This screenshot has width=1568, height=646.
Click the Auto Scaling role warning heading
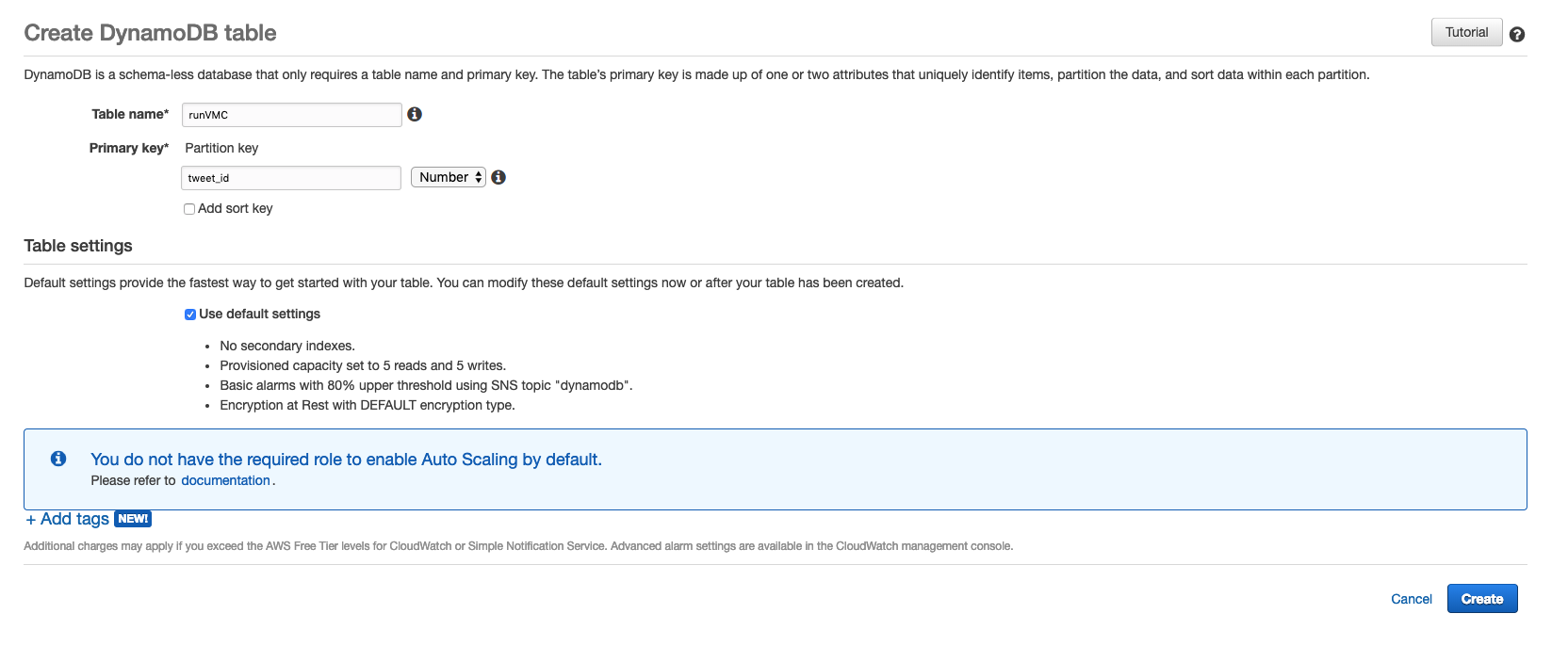(x=346, y=460)
